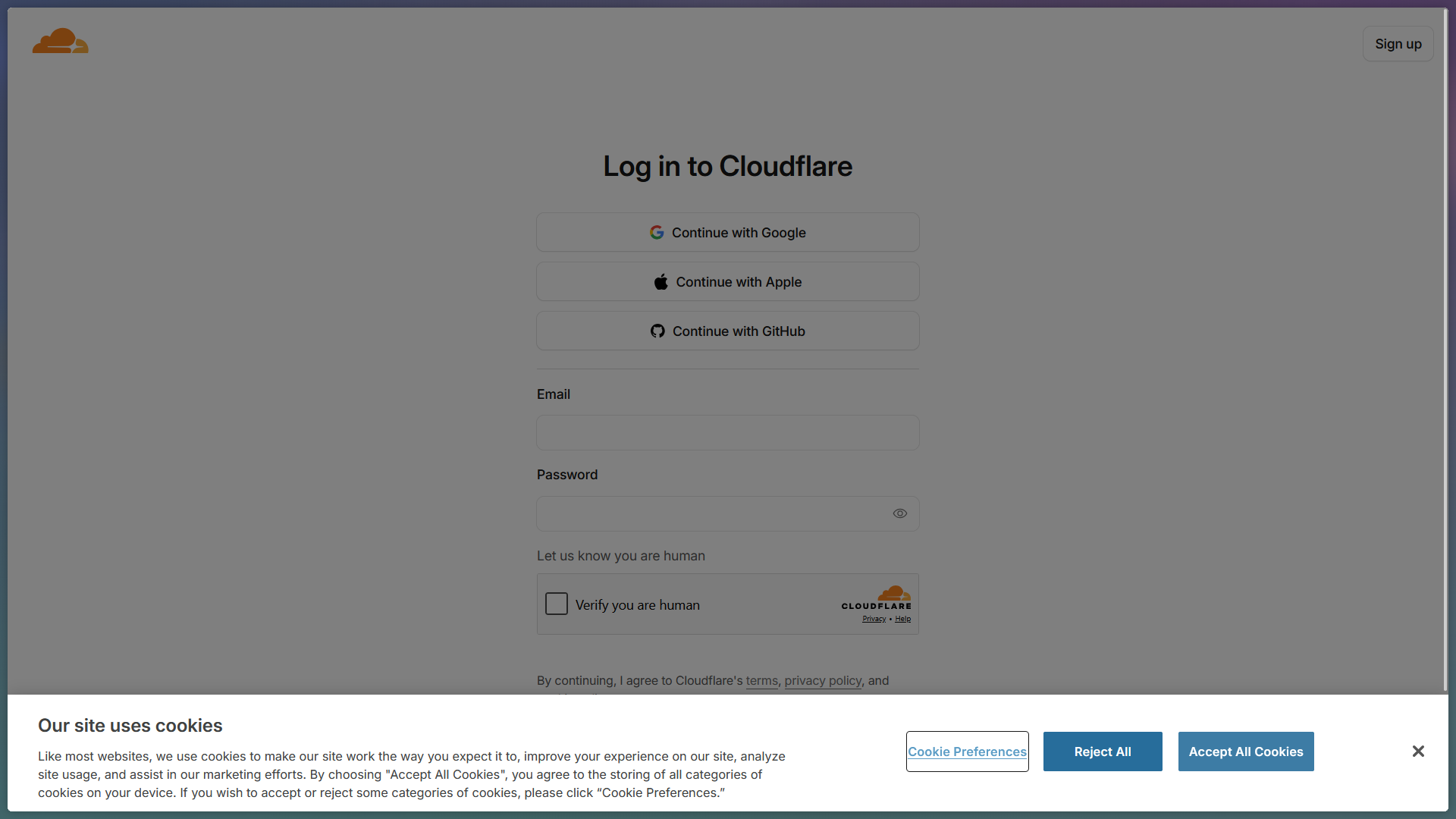Open Cloudflare's terms link
This screenshot has height=819, width=1456.
coord(762,681)
